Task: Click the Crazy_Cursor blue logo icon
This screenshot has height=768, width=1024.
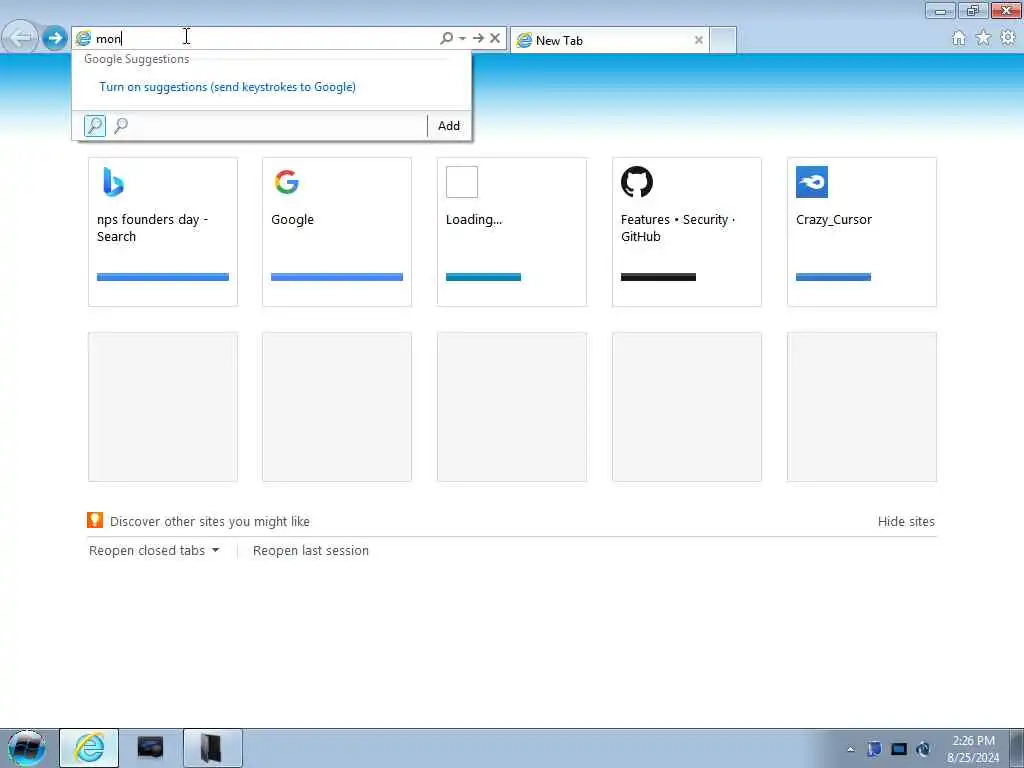Action: pyautogui.click(x=812, y=182)
